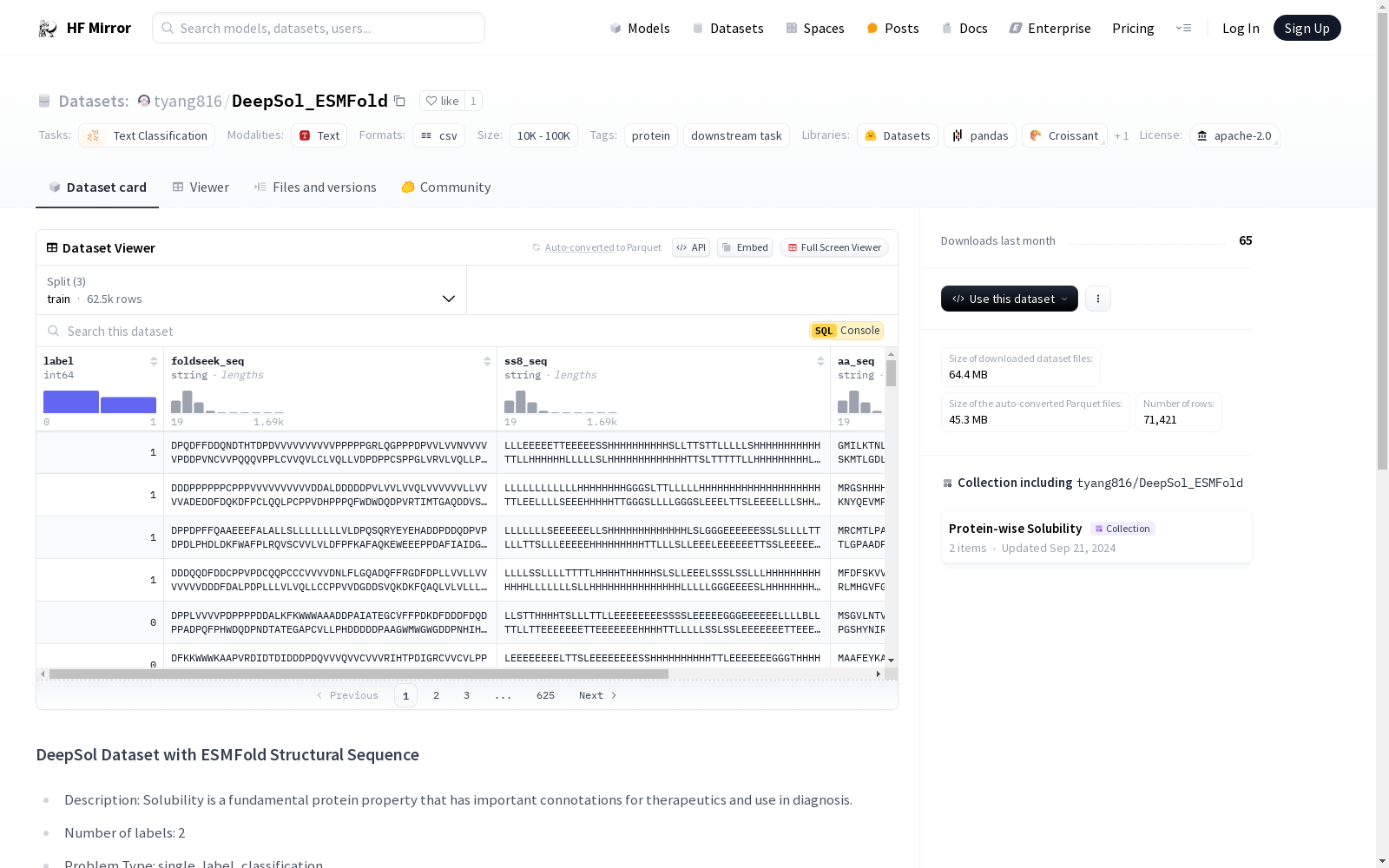This screenshot has width=1389, height=868.
Task: Click the Collection grid icon in sidebar
Action: 948,483
